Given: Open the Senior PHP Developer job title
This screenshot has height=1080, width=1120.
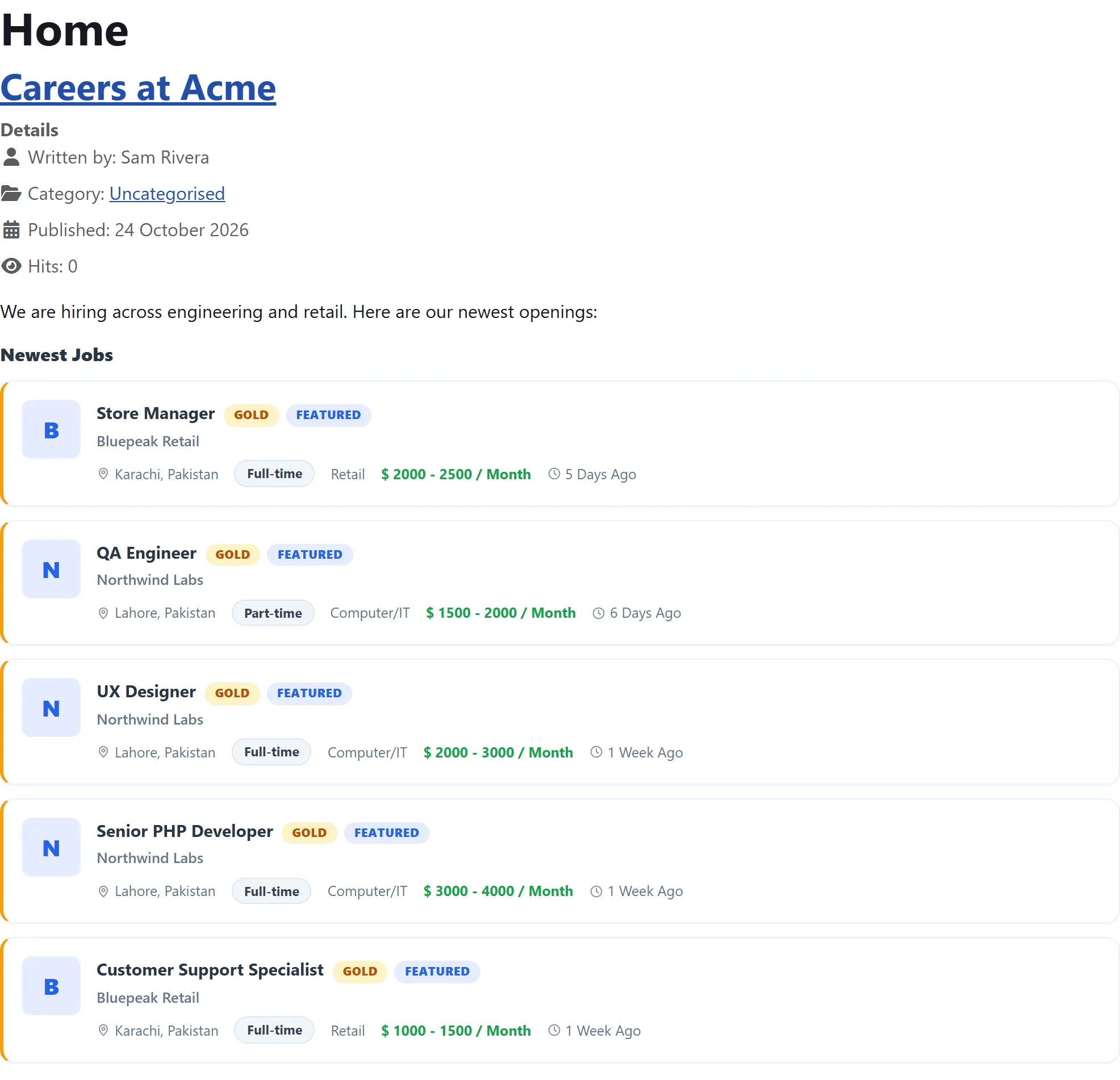Looking at the screenshot, I should 185,831.
